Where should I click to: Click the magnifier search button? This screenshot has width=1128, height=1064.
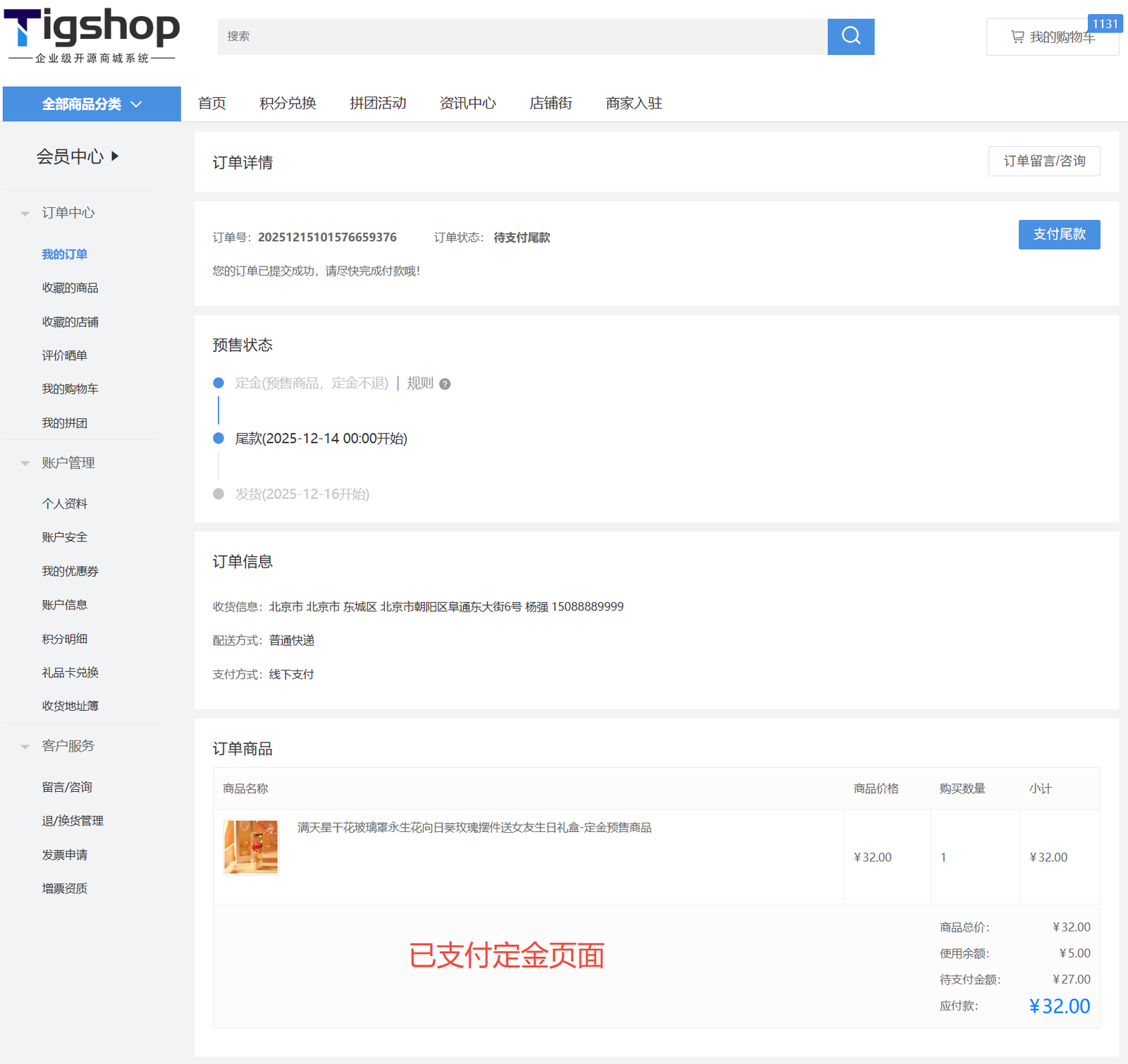tap(850, 36)
